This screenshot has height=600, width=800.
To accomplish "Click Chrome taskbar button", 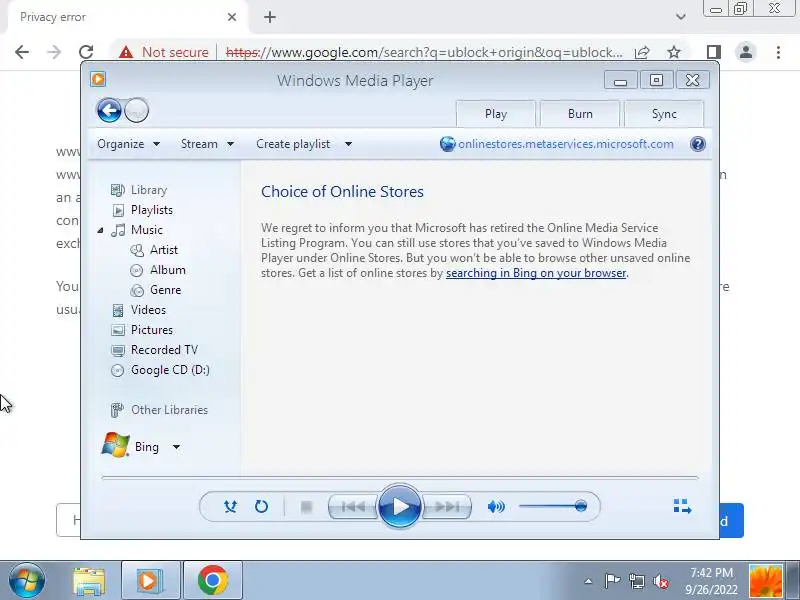I will (212, 581).
